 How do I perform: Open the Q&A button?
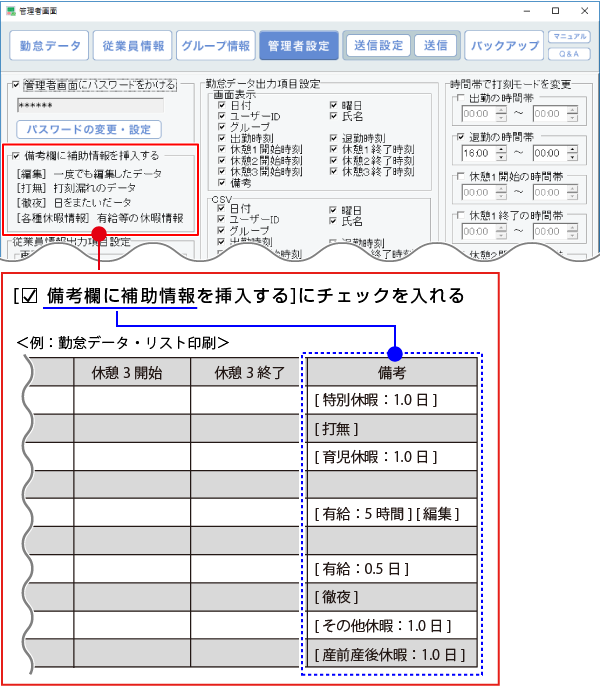[x=569, y=54]
